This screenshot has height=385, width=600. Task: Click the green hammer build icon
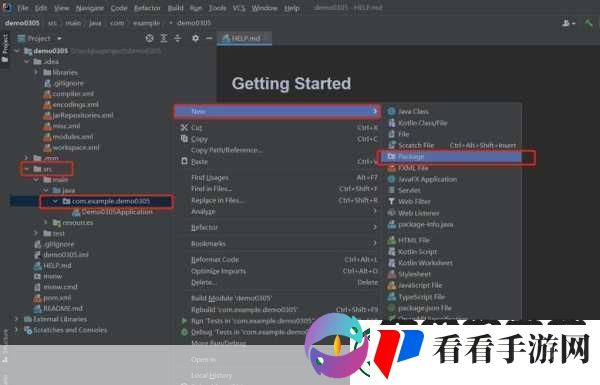click(589, 23)
